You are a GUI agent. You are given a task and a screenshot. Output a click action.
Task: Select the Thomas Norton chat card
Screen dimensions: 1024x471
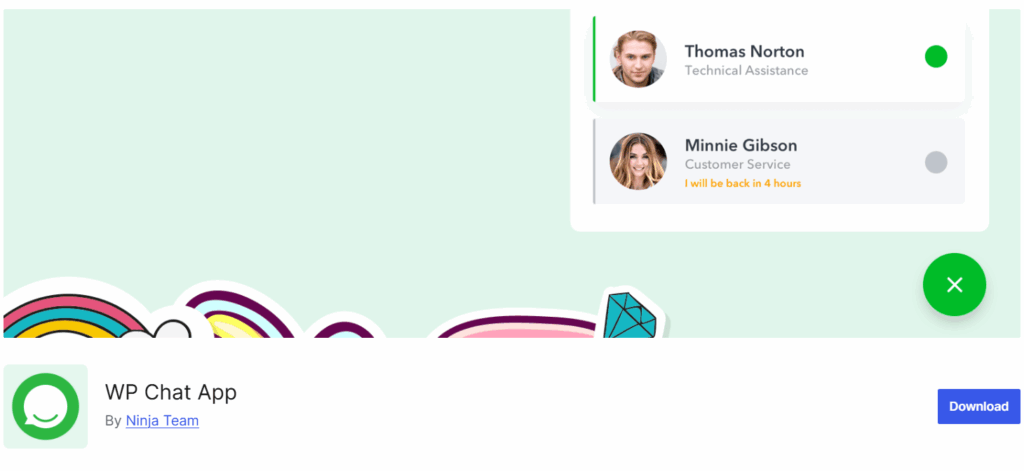click(779, 59)
